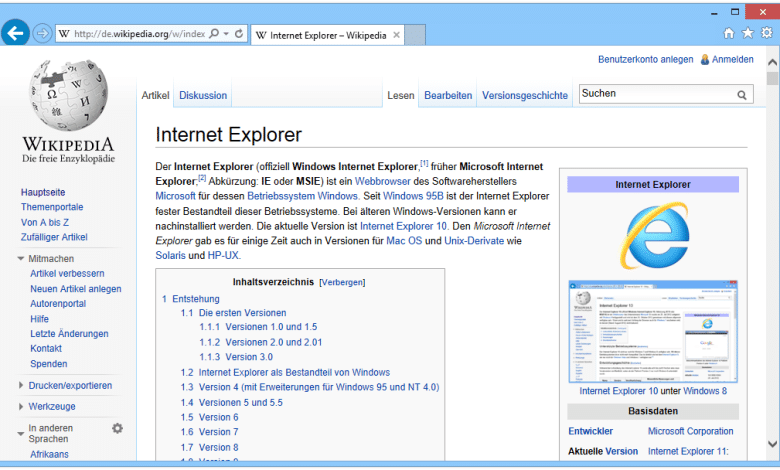Open Zufälliger Artikel link
Viewport: 780px width, 470px height.
click(x=54, y=237)
